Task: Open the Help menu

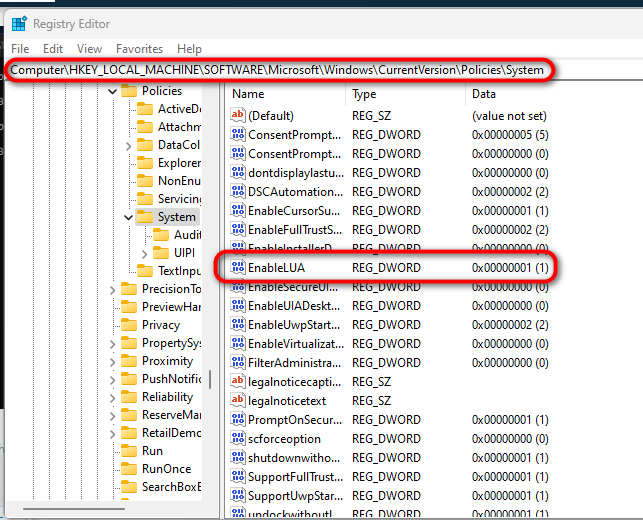Action: [x=189, y=49]
